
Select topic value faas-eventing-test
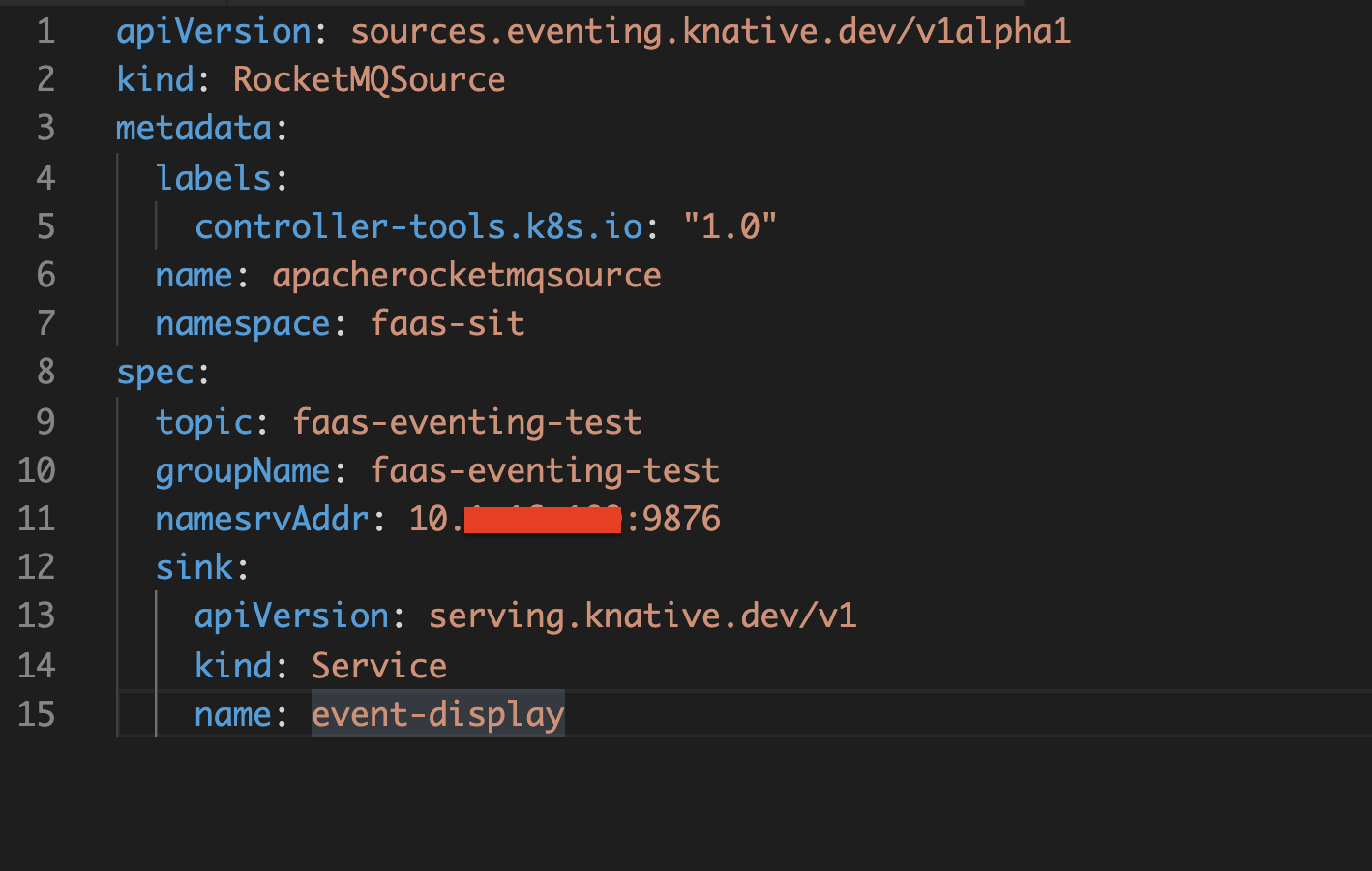[466, 422]
